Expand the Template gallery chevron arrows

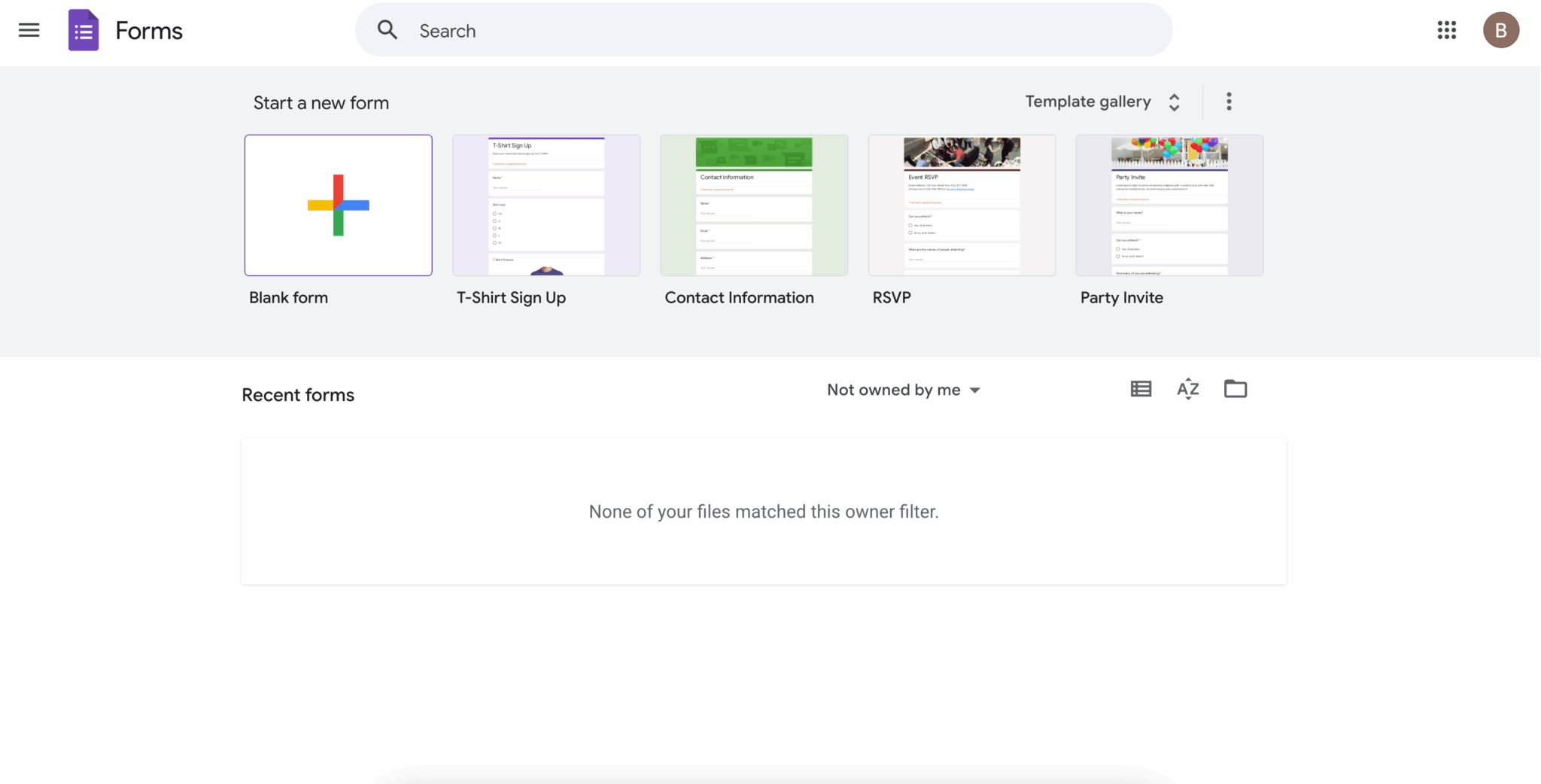coord(1174,102)
